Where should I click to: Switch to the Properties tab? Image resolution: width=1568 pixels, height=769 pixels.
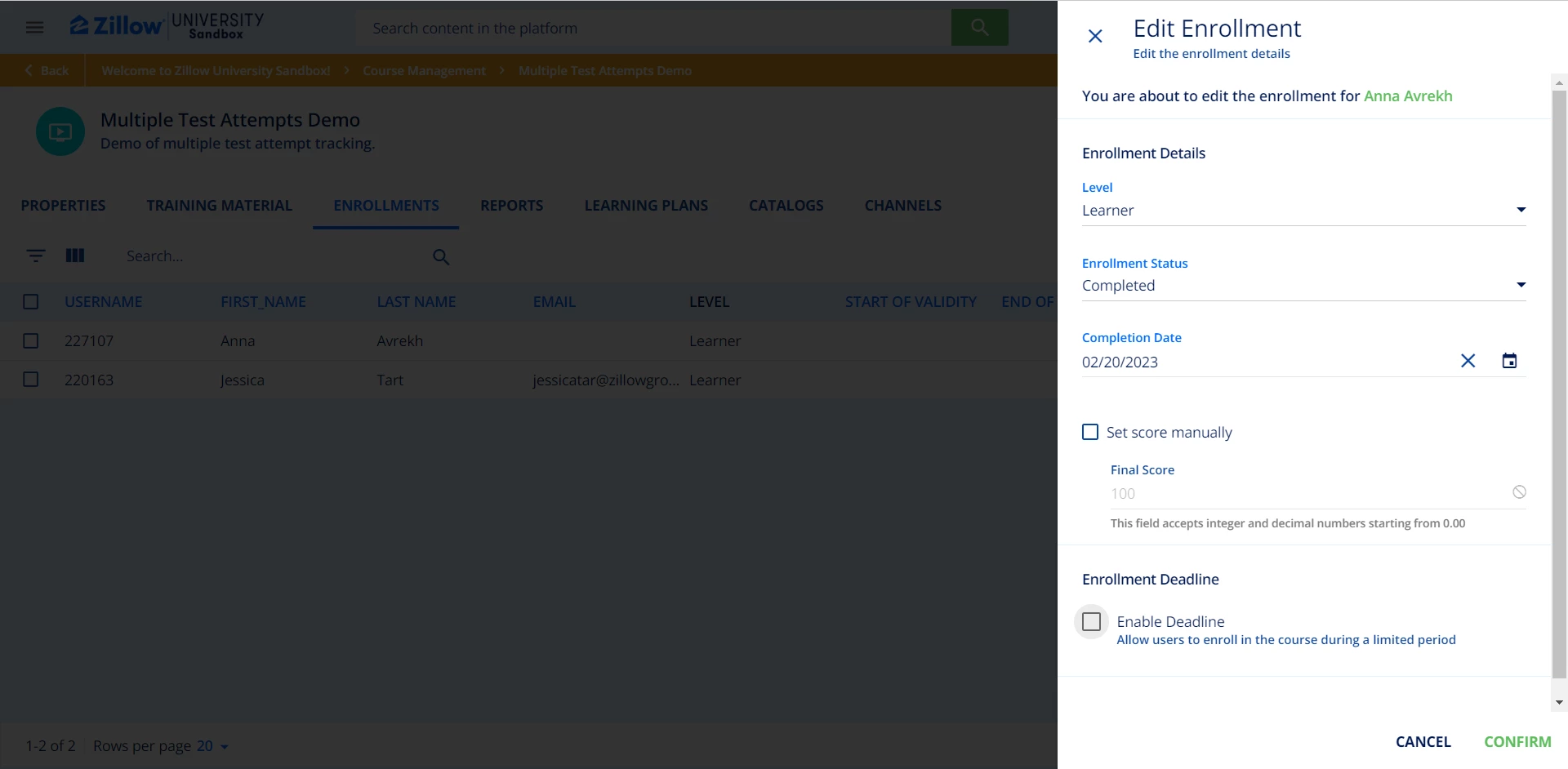(x=63, y=206)
